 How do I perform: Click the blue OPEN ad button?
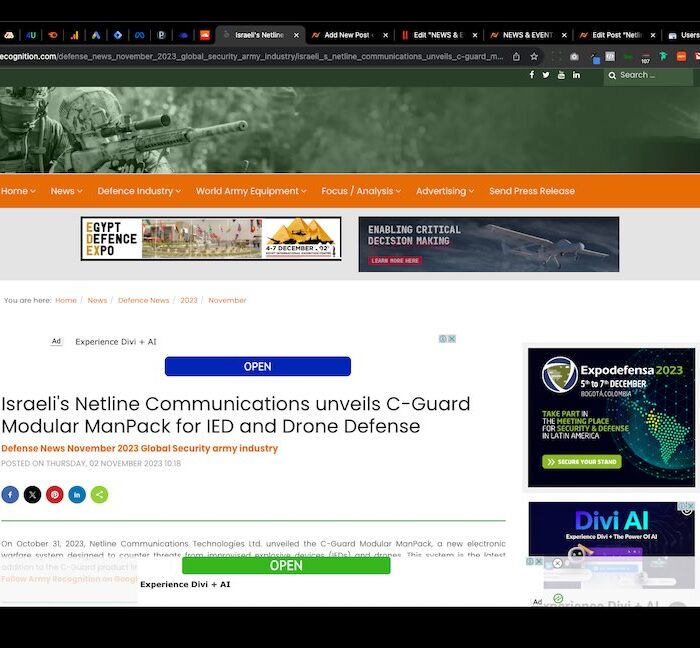click(258, 366)
